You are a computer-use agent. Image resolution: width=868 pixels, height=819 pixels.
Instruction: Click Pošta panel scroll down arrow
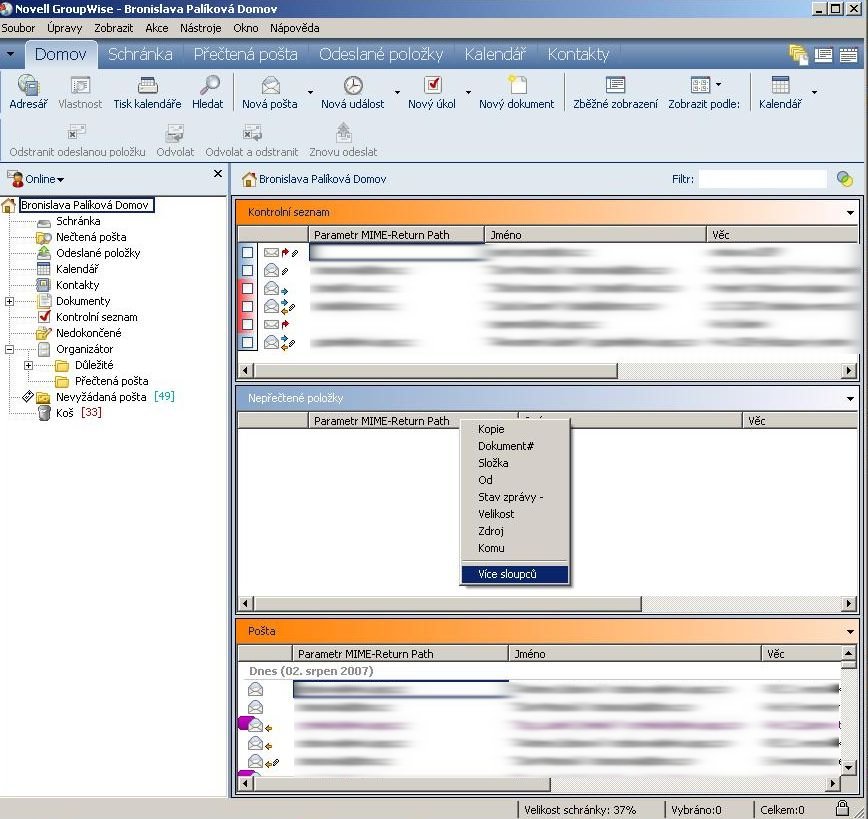(x=849, y=767)
